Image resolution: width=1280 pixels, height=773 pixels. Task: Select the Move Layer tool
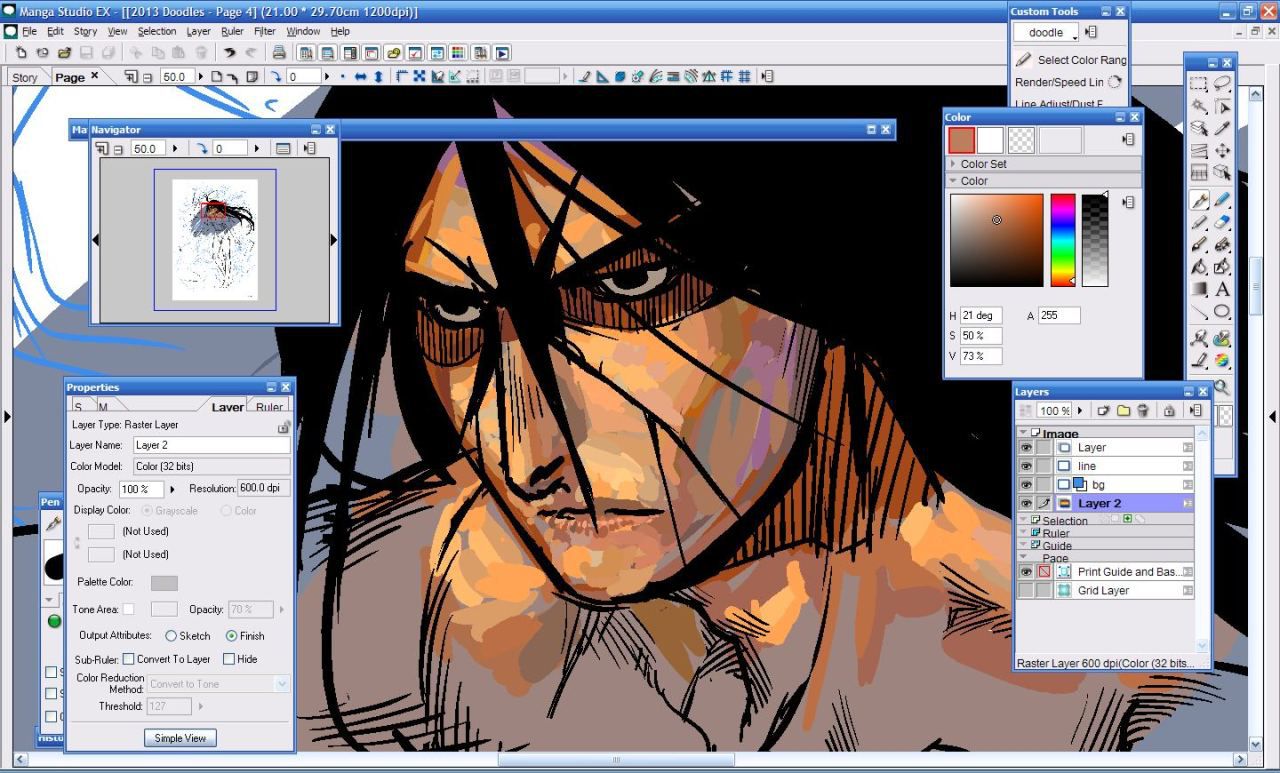point(1222,150)
